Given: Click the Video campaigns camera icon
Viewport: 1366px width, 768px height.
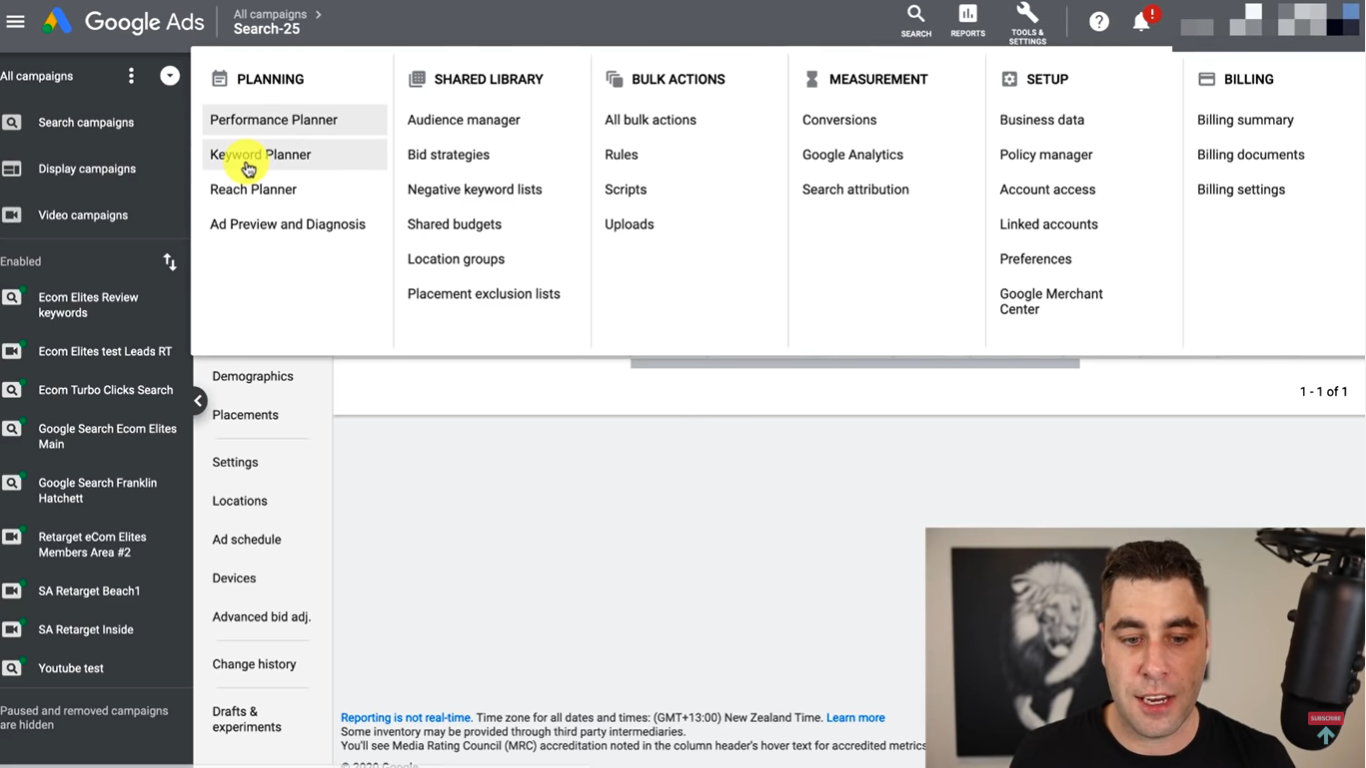Looking at the screenshot, I should tap(12, 215).
